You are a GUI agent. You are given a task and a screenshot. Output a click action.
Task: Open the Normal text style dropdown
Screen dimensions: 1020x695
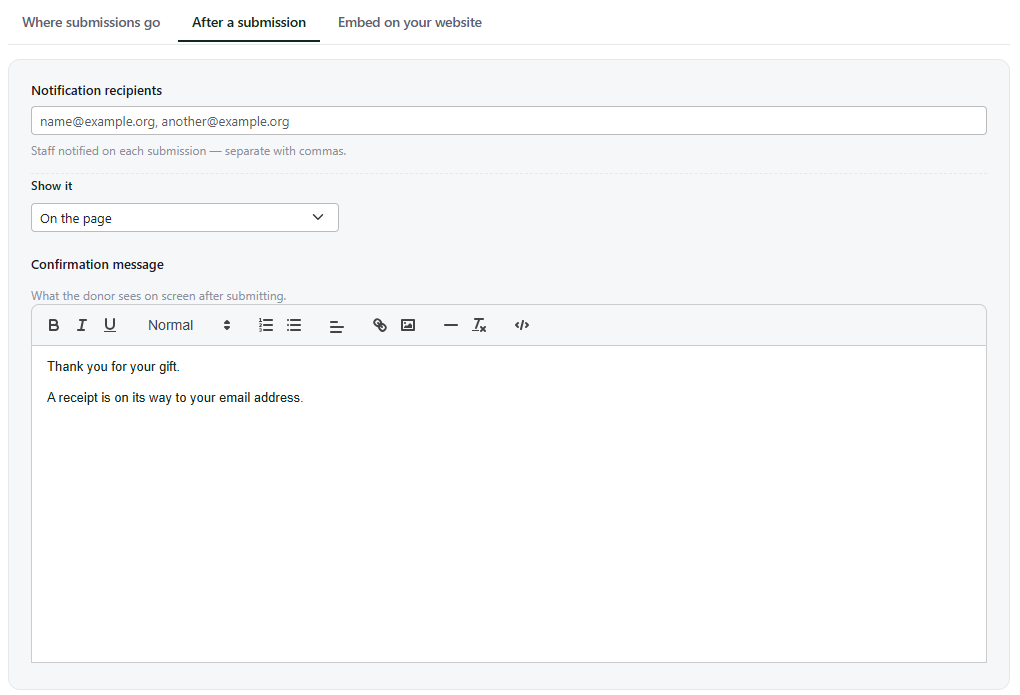click(x=189, y=325)
